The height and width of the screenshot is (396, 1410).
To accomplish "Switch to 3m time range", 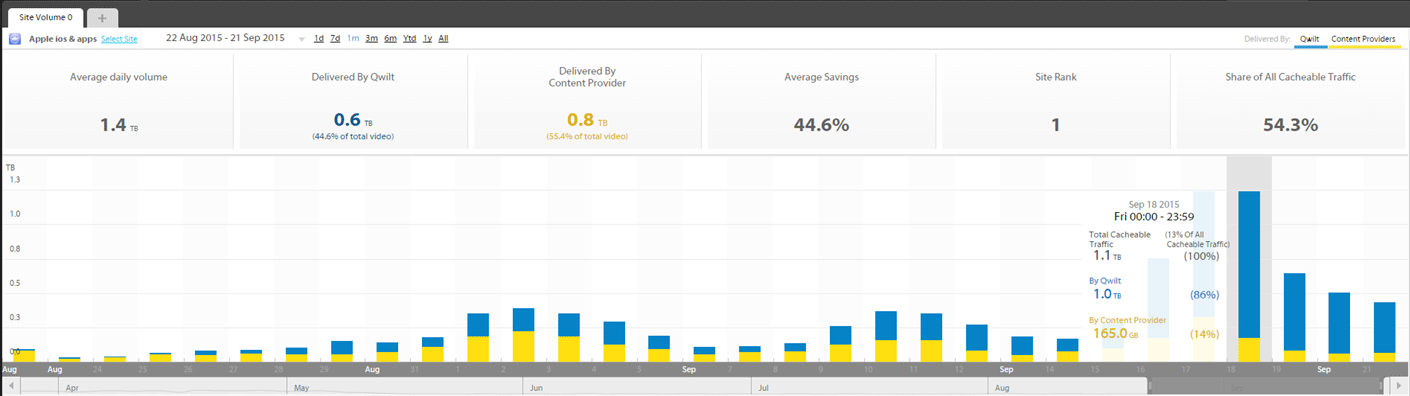I will coord(371,39).
